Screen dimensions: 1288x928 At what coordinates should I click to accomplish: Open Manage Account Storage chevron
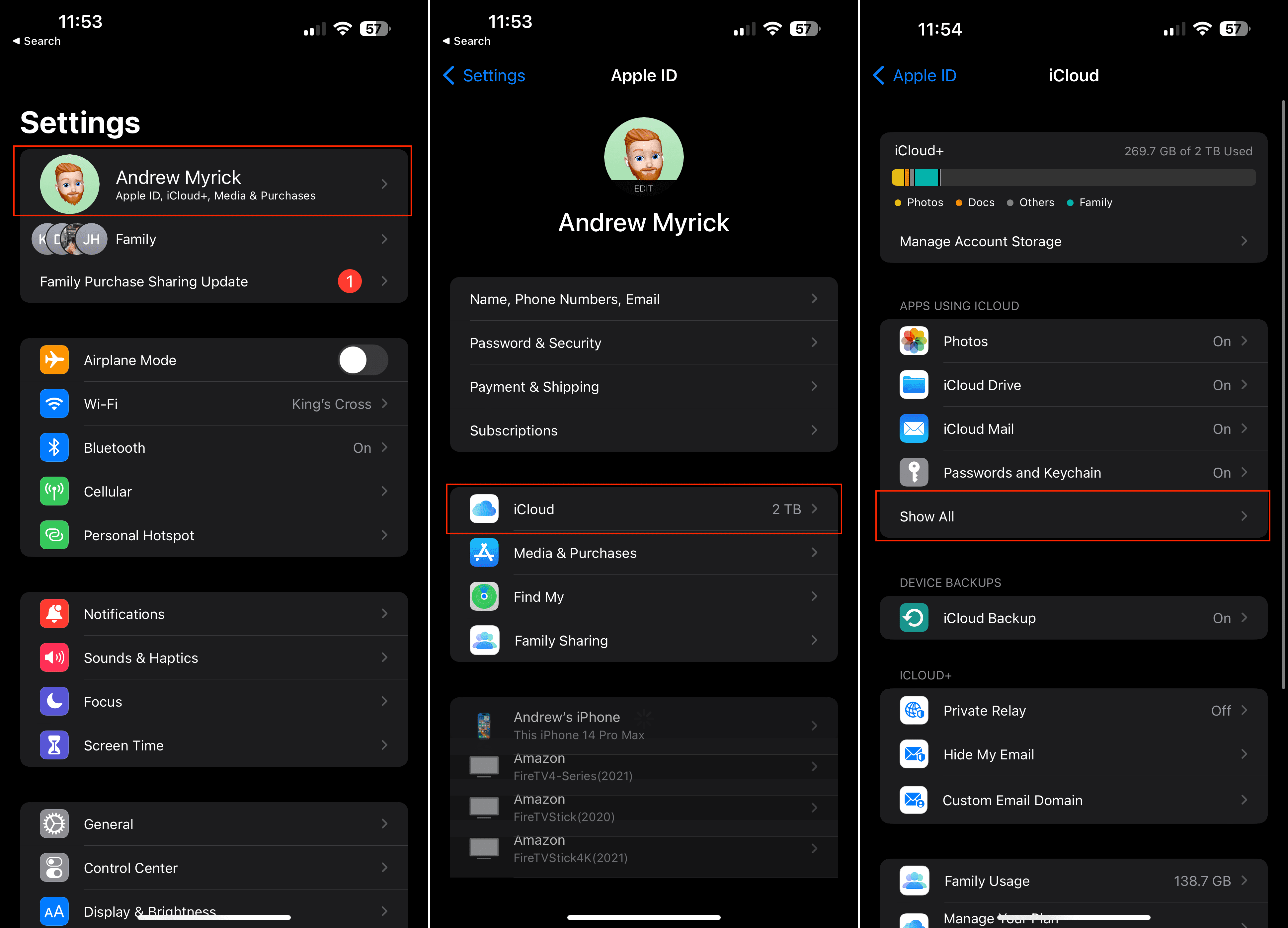point(1244,241)
